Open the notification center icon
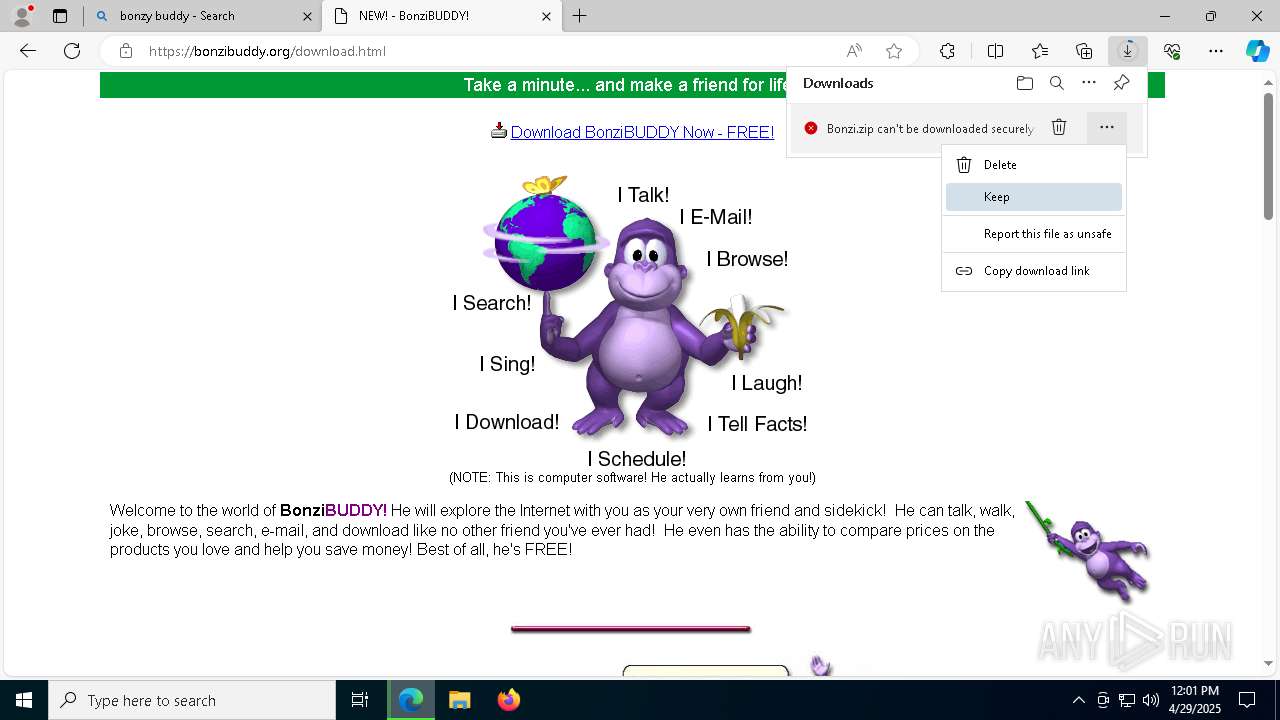The height and width of the screenshot is (720, 1280). click(1248, 700)
